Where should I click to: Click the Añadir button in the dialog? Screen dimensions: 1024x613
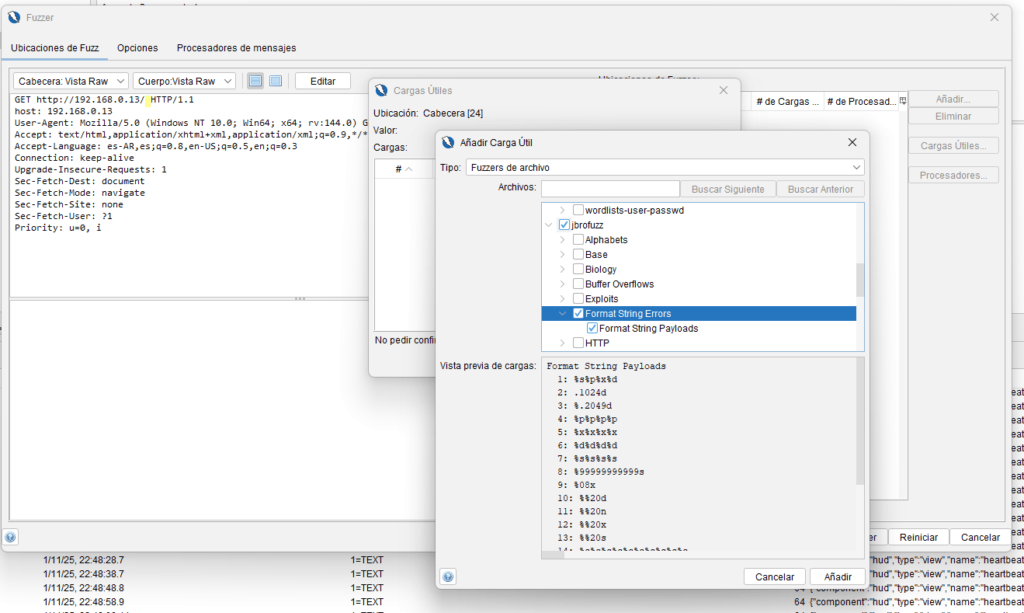point(837,577)
